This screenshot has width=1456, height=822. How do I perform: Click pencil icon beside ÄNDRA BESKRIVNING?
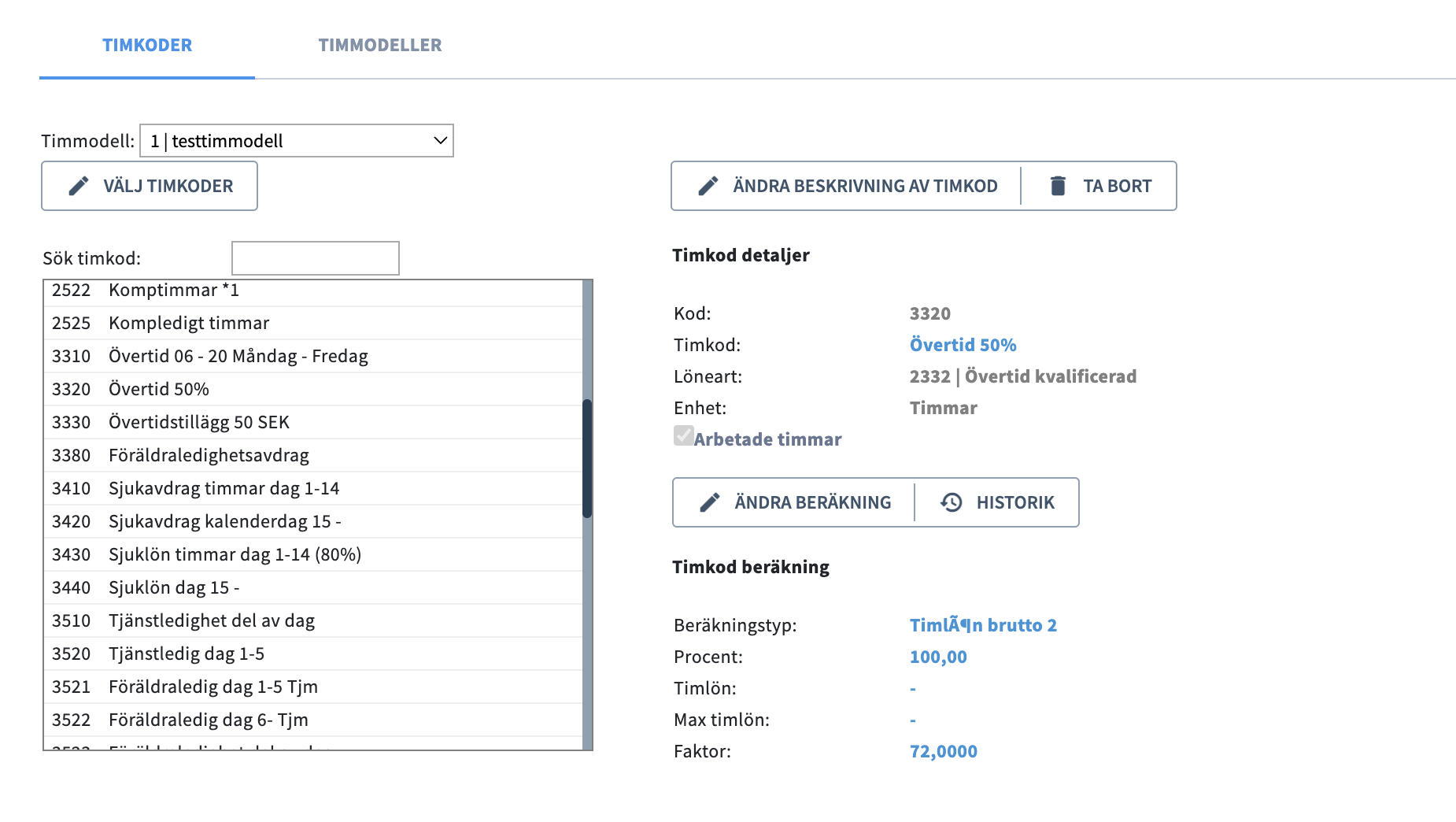coord(708,186)
